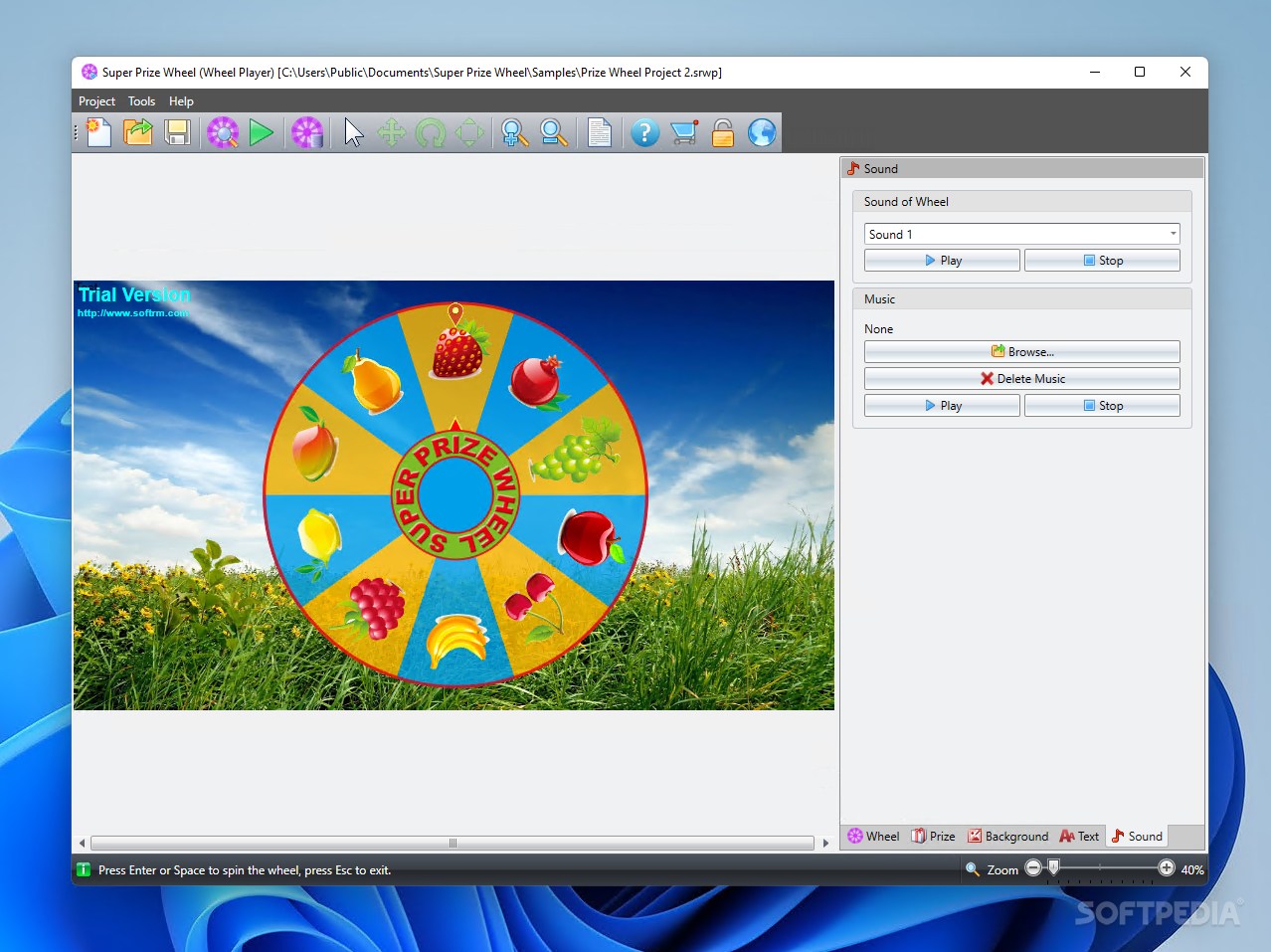Screen dimensions: 1271x952
Task: Stop the Music track
Action: coord(1102,406)
